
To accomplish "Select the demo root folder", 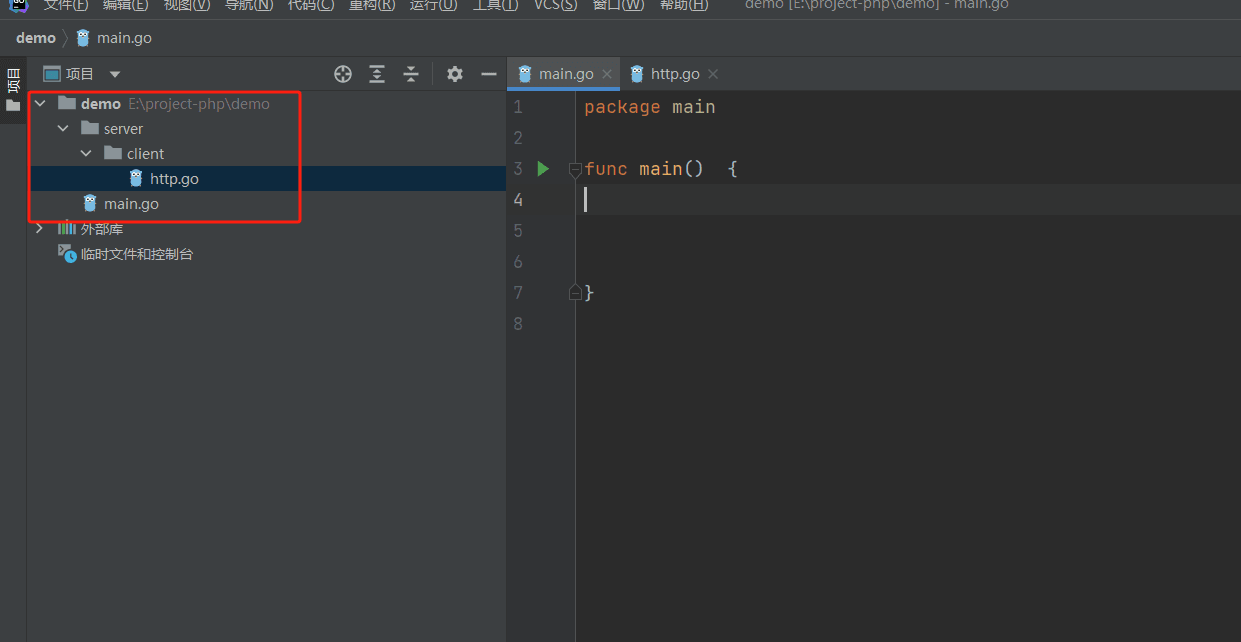I will tap(101, 104).
